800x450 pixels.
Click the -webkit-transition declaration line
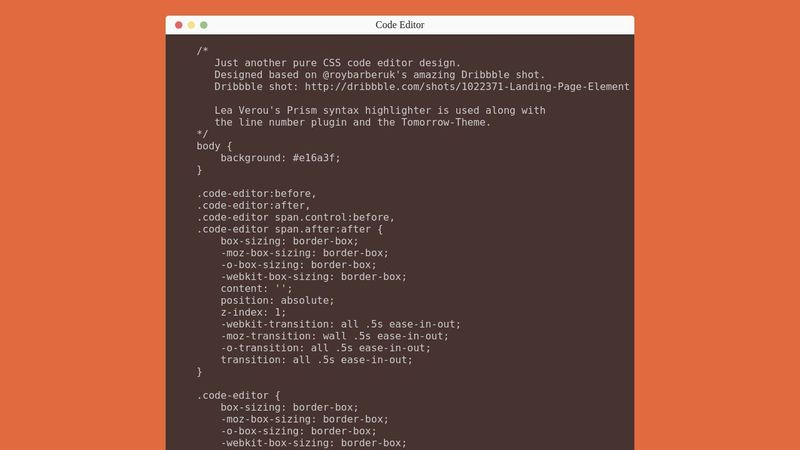tap(341, 324)
